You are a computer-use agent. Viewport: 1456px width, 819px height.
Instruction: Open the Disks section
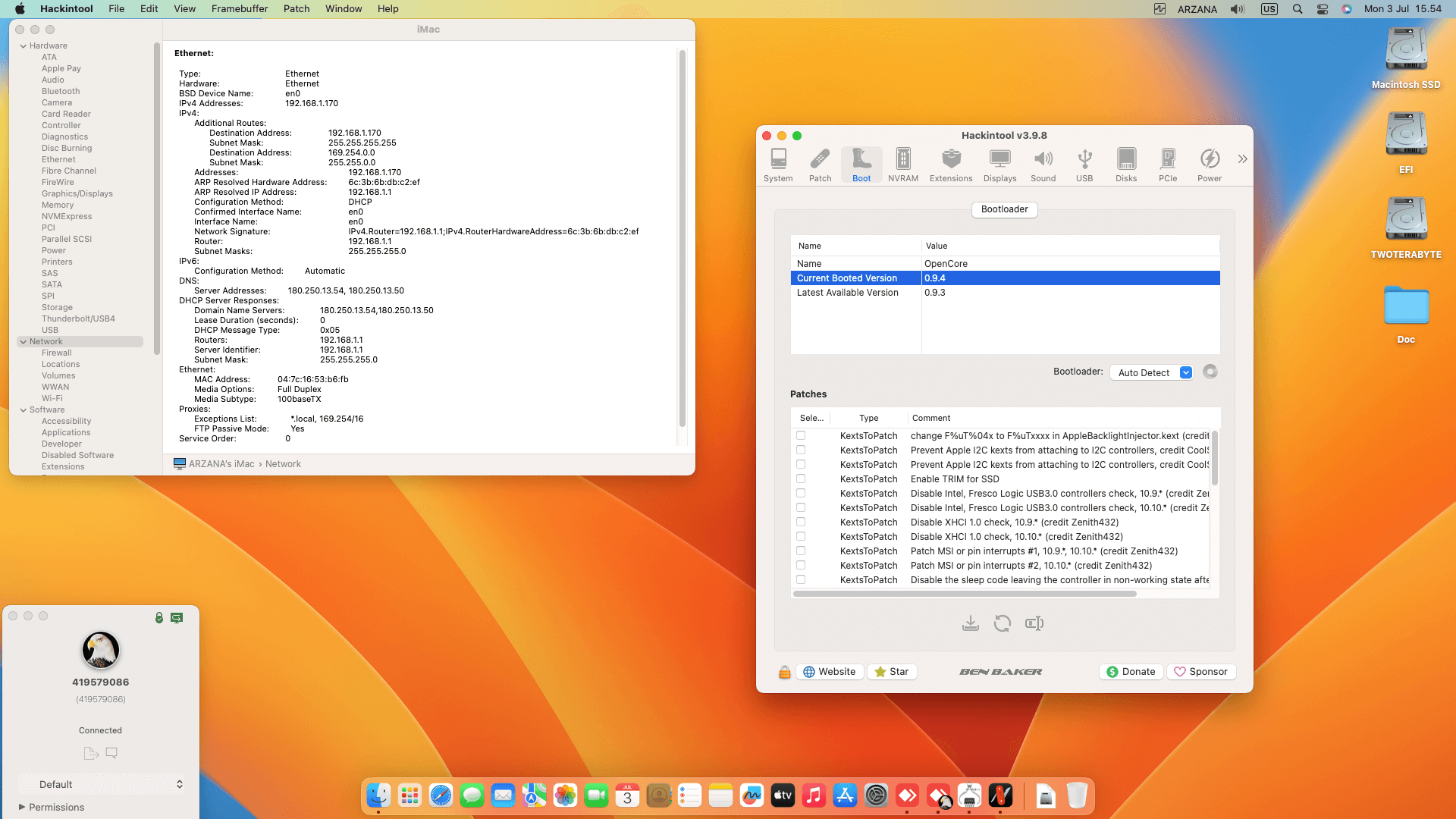click(1126, 165)
